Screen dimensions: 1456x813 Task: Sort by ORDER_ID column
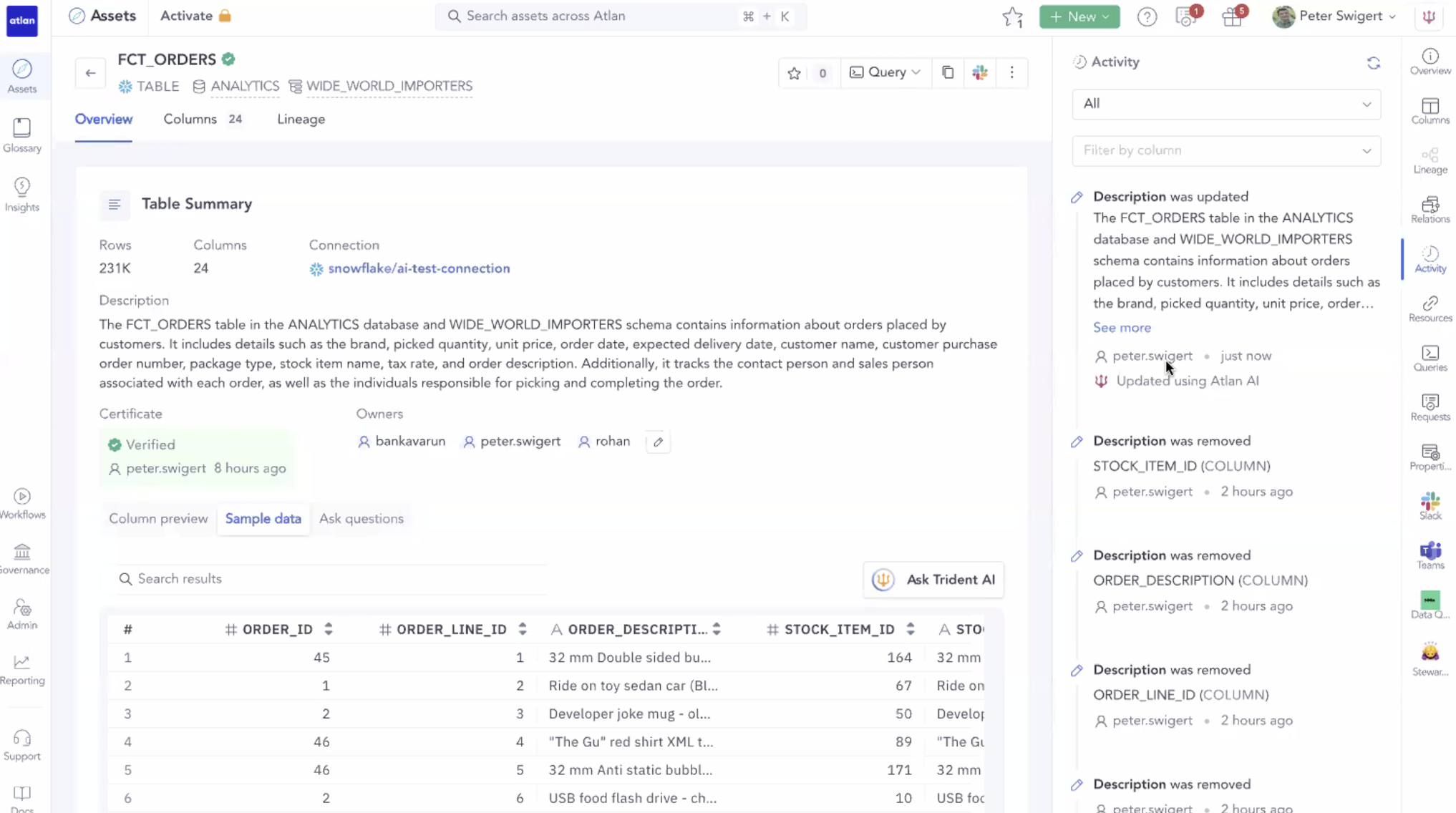coord(329,629)
